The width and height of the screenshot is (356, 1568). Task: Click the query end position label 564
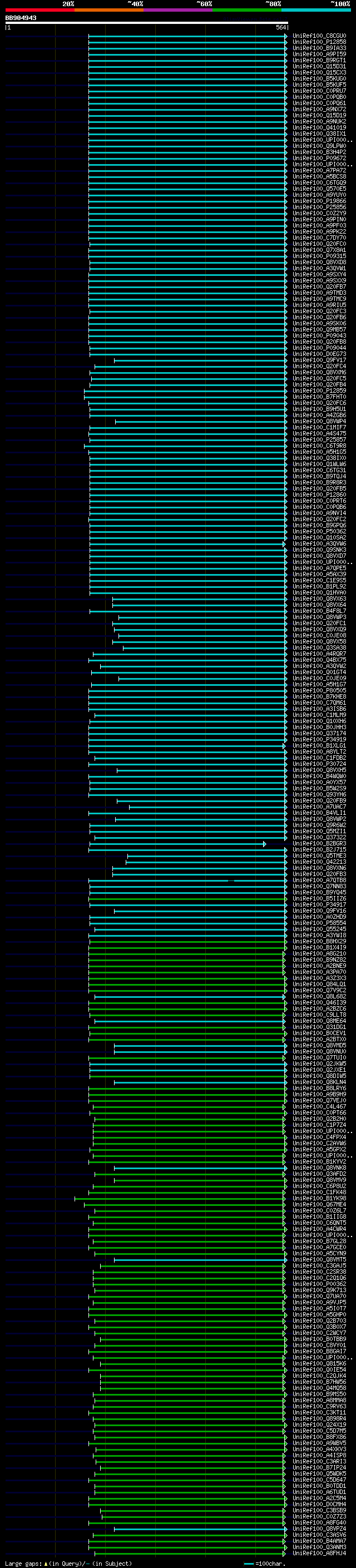[280, 27]
